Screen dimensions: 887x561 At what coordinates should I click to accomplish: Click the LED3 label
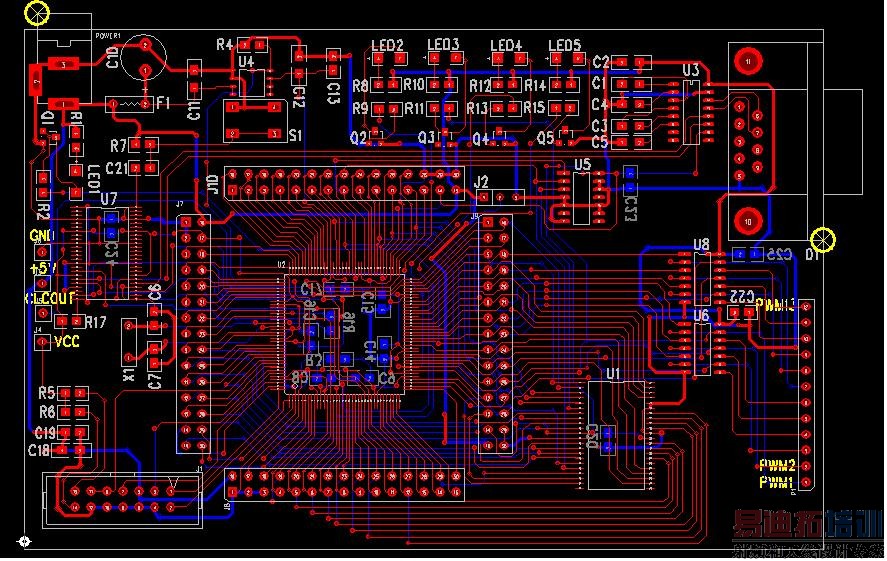[x=443, y=45]
